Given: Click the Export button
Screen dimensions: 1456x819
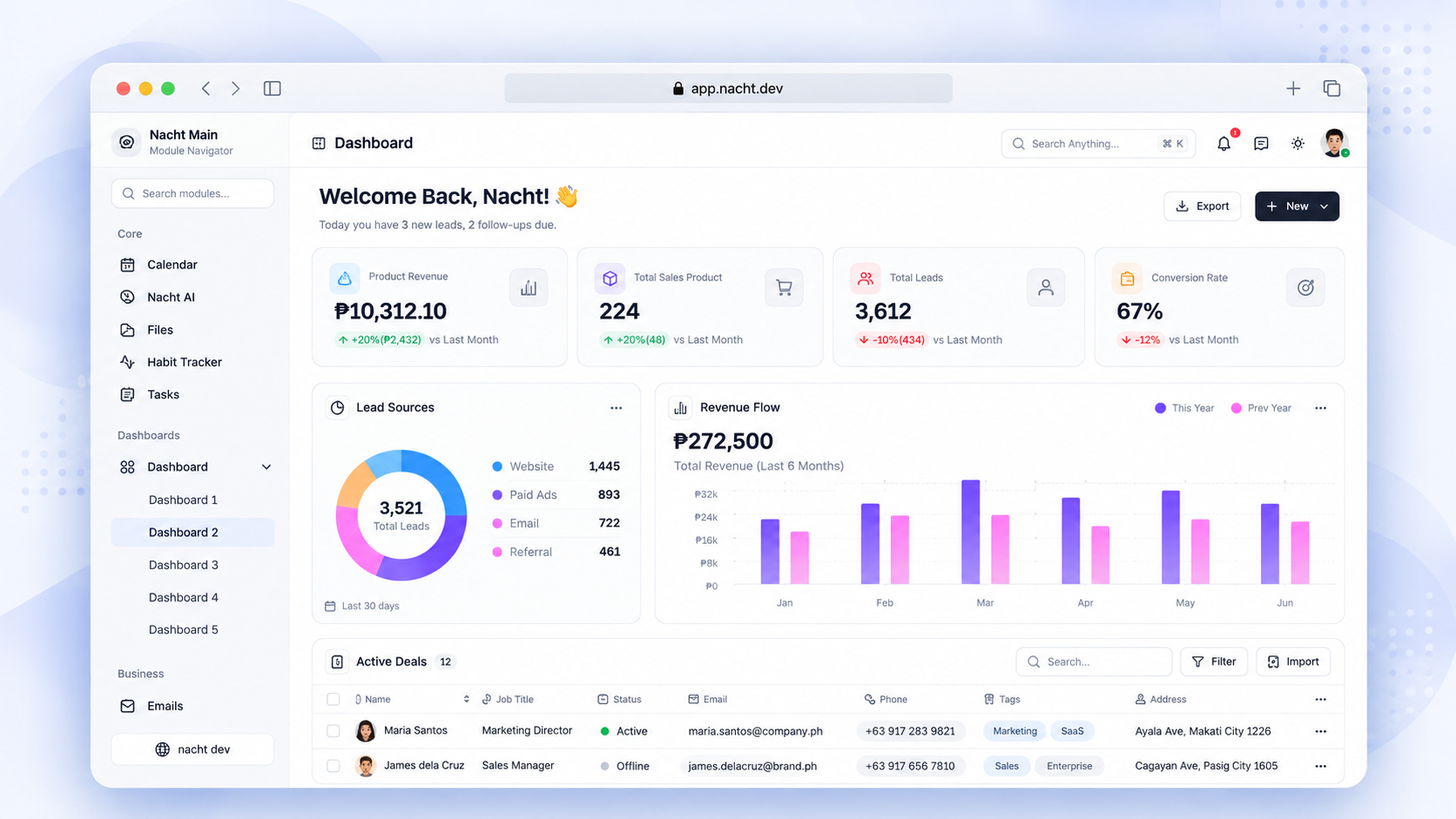Looking at the screenshot, I should point(1202,206).
